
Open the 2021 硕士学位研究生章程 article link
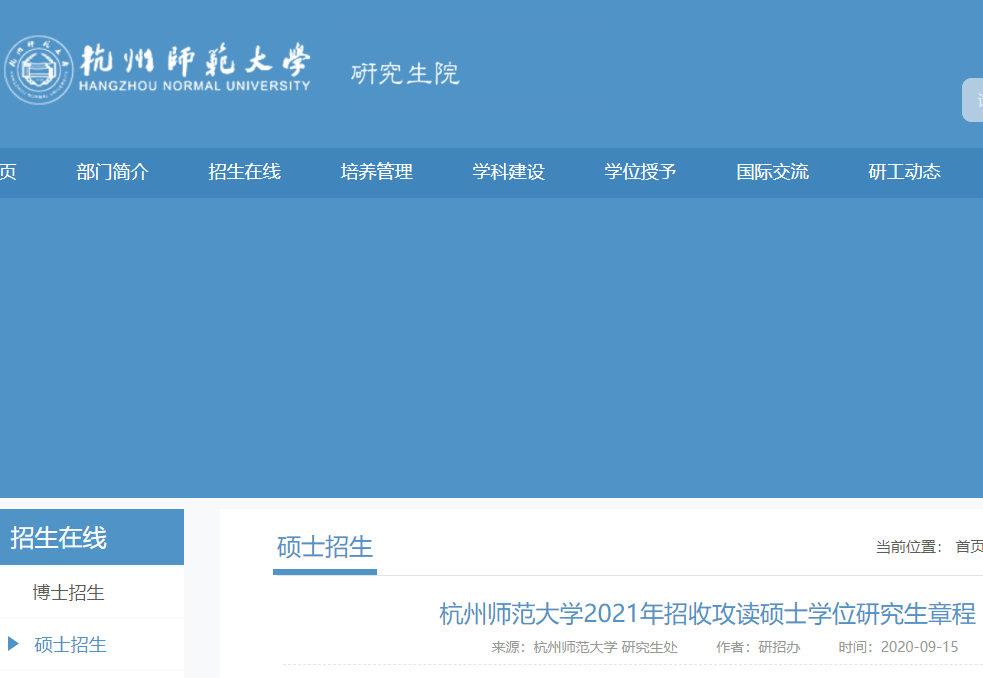(705, 616)
